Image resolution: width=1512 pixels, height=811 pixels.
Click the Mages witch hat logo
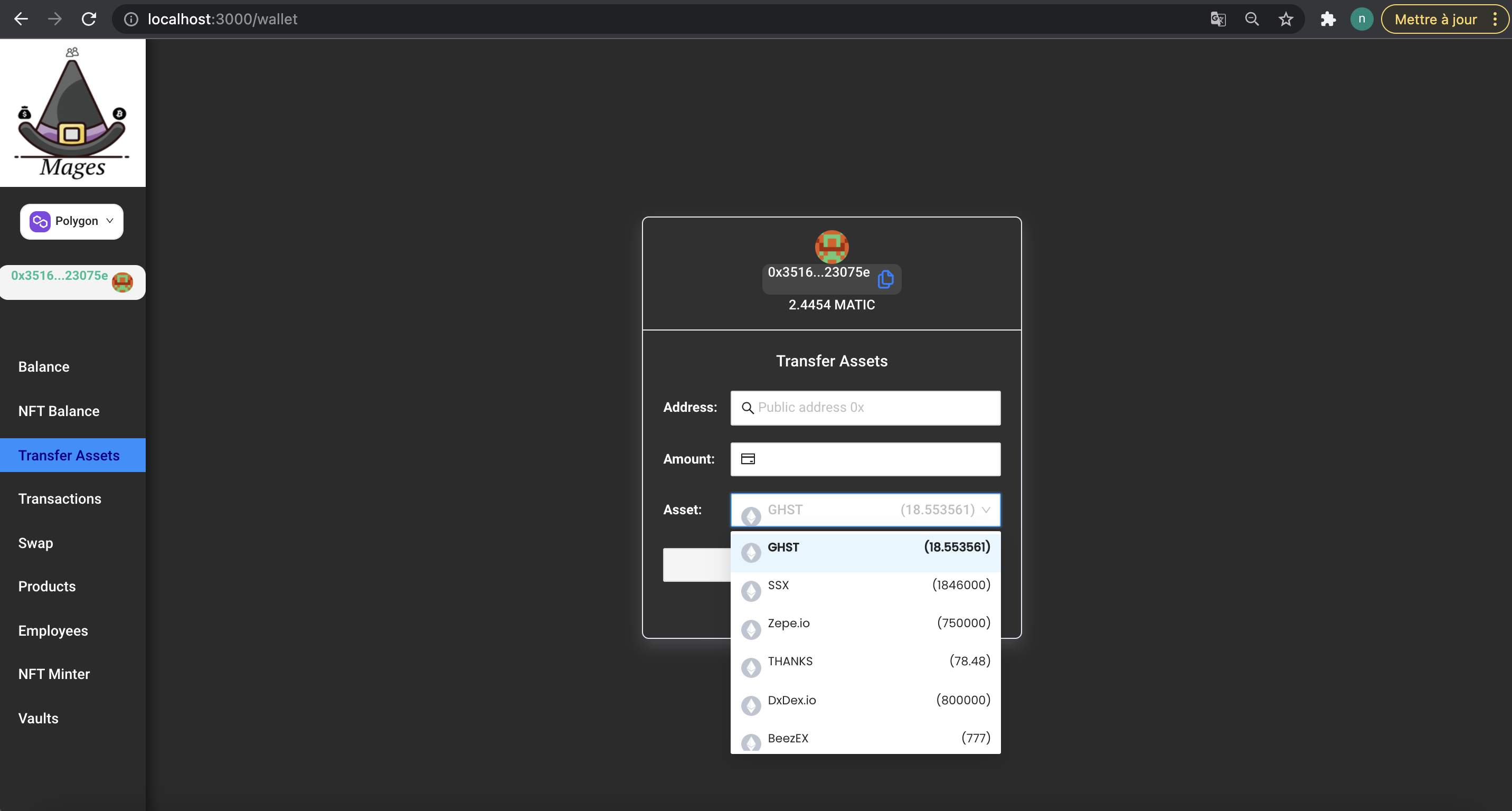pyautogui.click(x=72, y=112)
